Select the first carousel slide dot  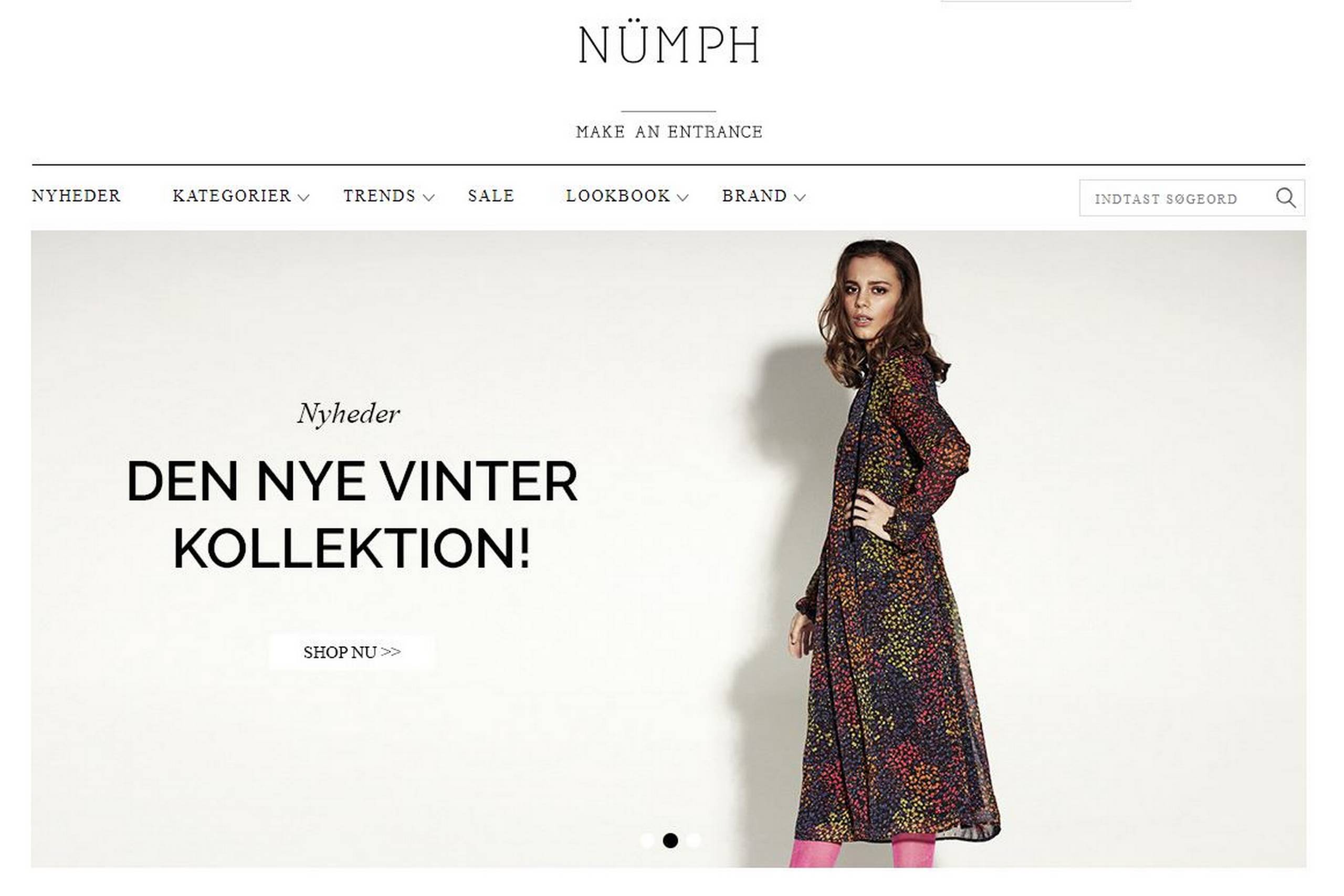click(647, 840)
